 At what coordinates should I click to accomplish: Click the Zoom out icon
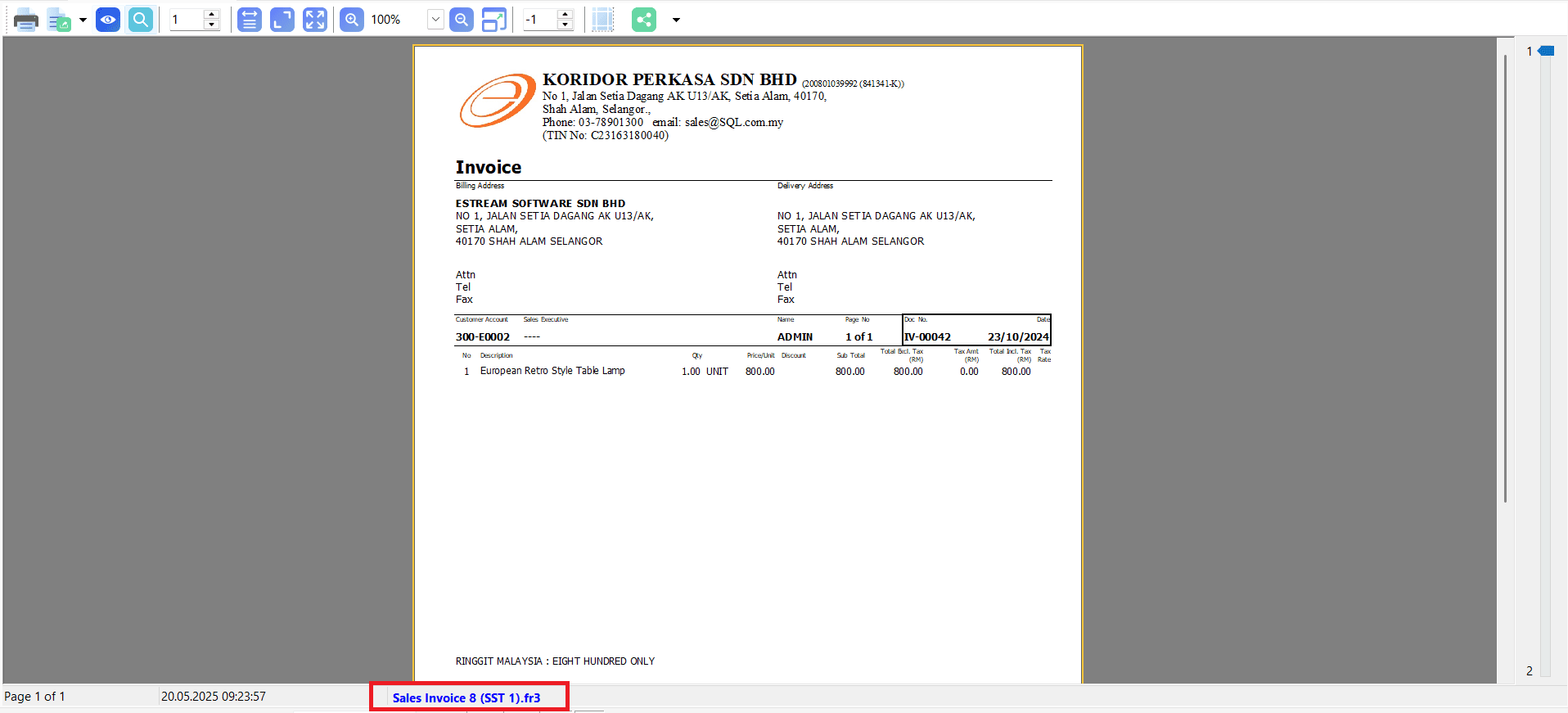click(462, 20)
